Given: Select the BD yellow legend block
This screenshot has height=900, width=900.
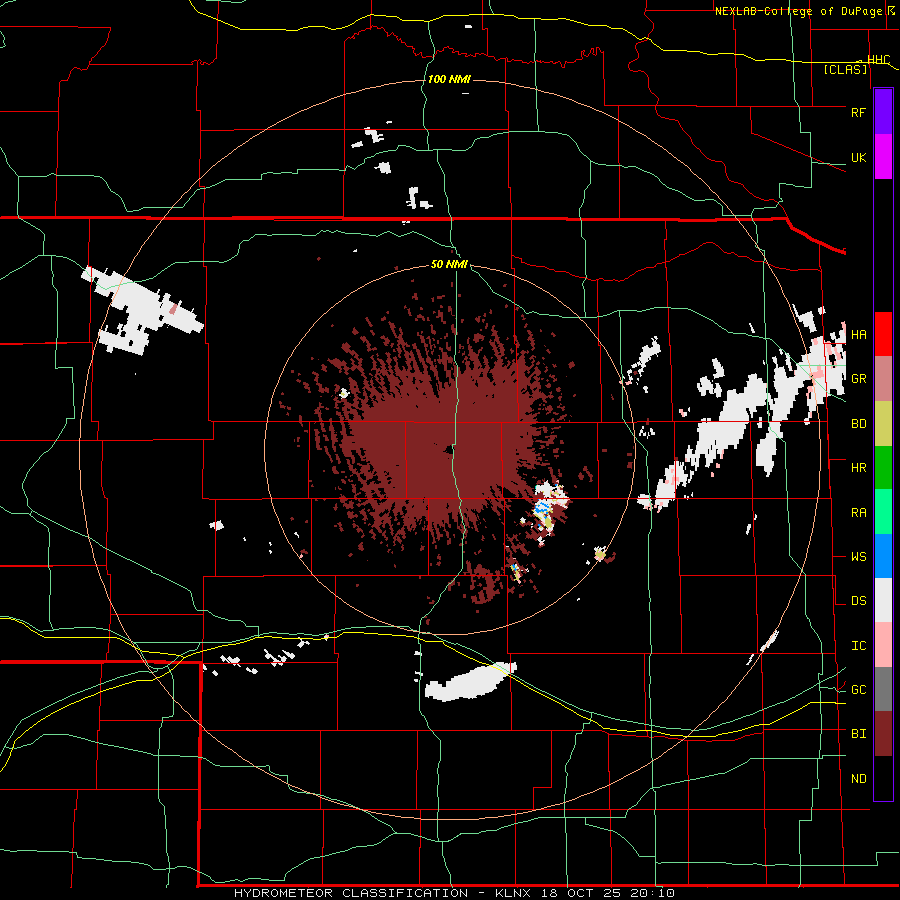Looking at the screenshot, I should (883, 424).
